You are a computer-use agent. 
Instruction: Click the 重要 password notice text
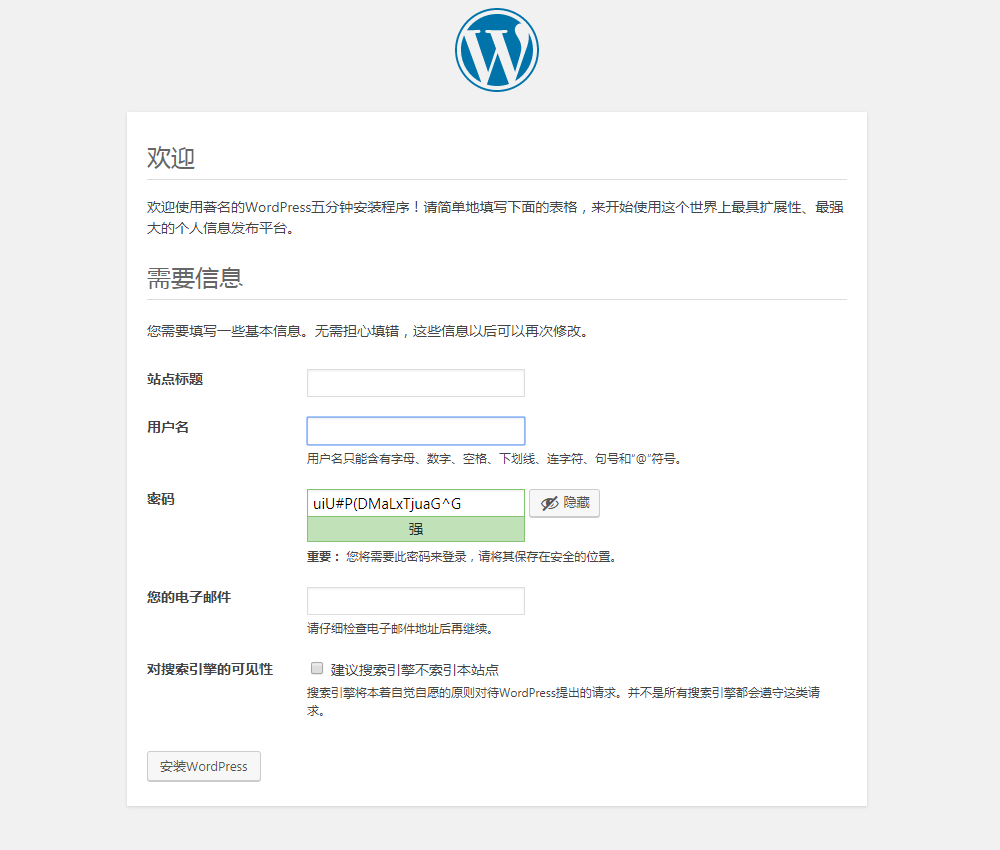[x=462, y=557]
